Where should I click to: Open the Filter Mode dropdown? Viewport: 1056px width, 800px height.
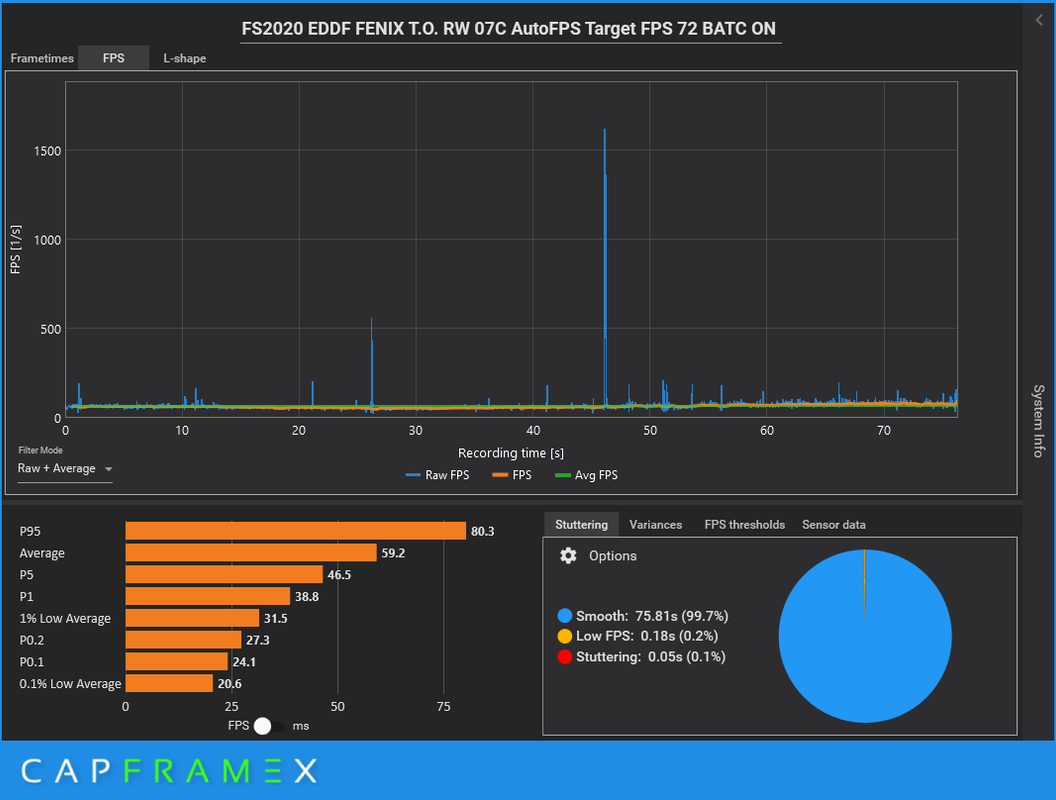tap(65, 469)
